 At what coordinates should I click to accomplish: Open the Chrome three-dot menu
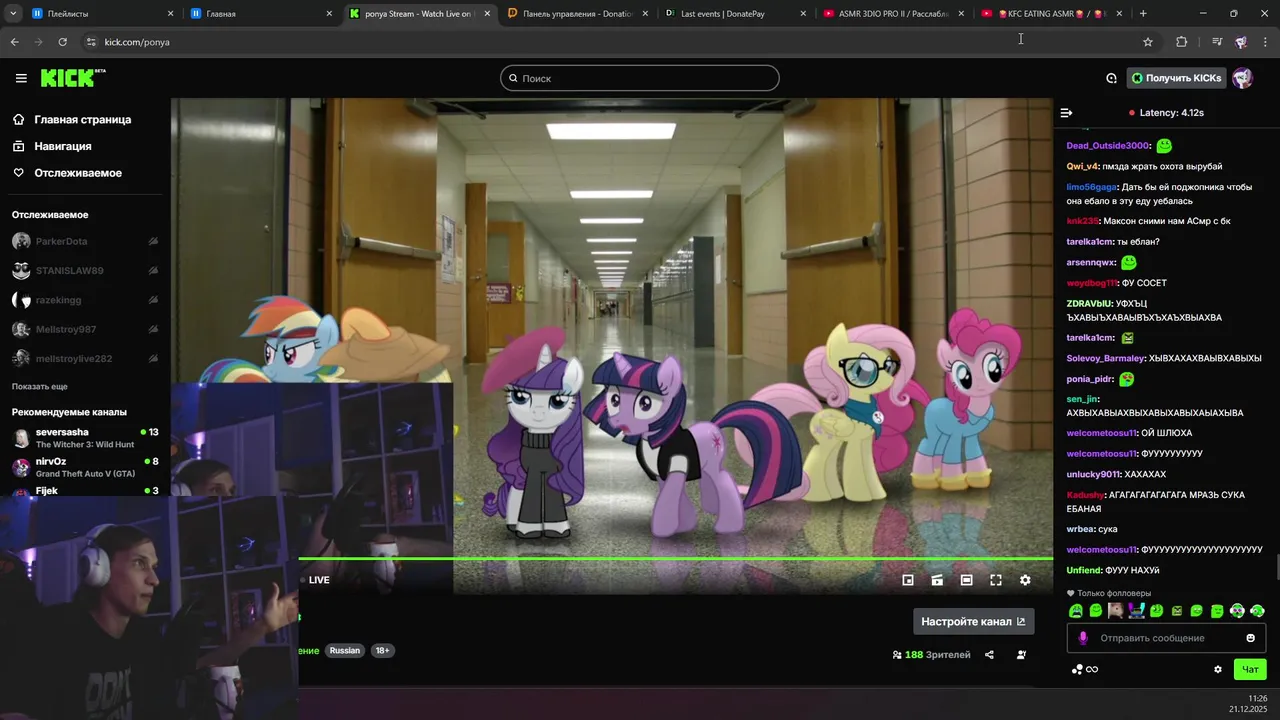[1265, 42]
